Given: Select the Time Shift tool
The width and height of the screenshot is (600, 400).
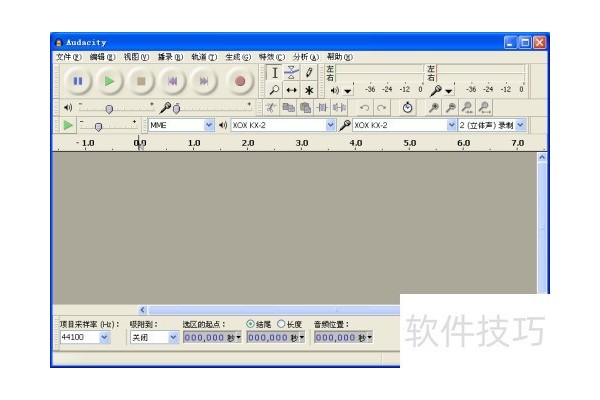Looking at the screenshot, I should pyautogui.click(x=292, y=90).
